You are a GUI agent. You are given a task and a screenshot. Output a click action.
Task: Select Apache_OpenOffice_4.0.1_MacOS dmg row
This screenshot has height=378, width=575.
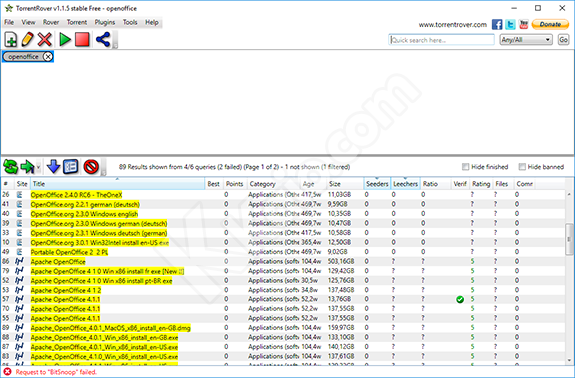tap(283, 328)
